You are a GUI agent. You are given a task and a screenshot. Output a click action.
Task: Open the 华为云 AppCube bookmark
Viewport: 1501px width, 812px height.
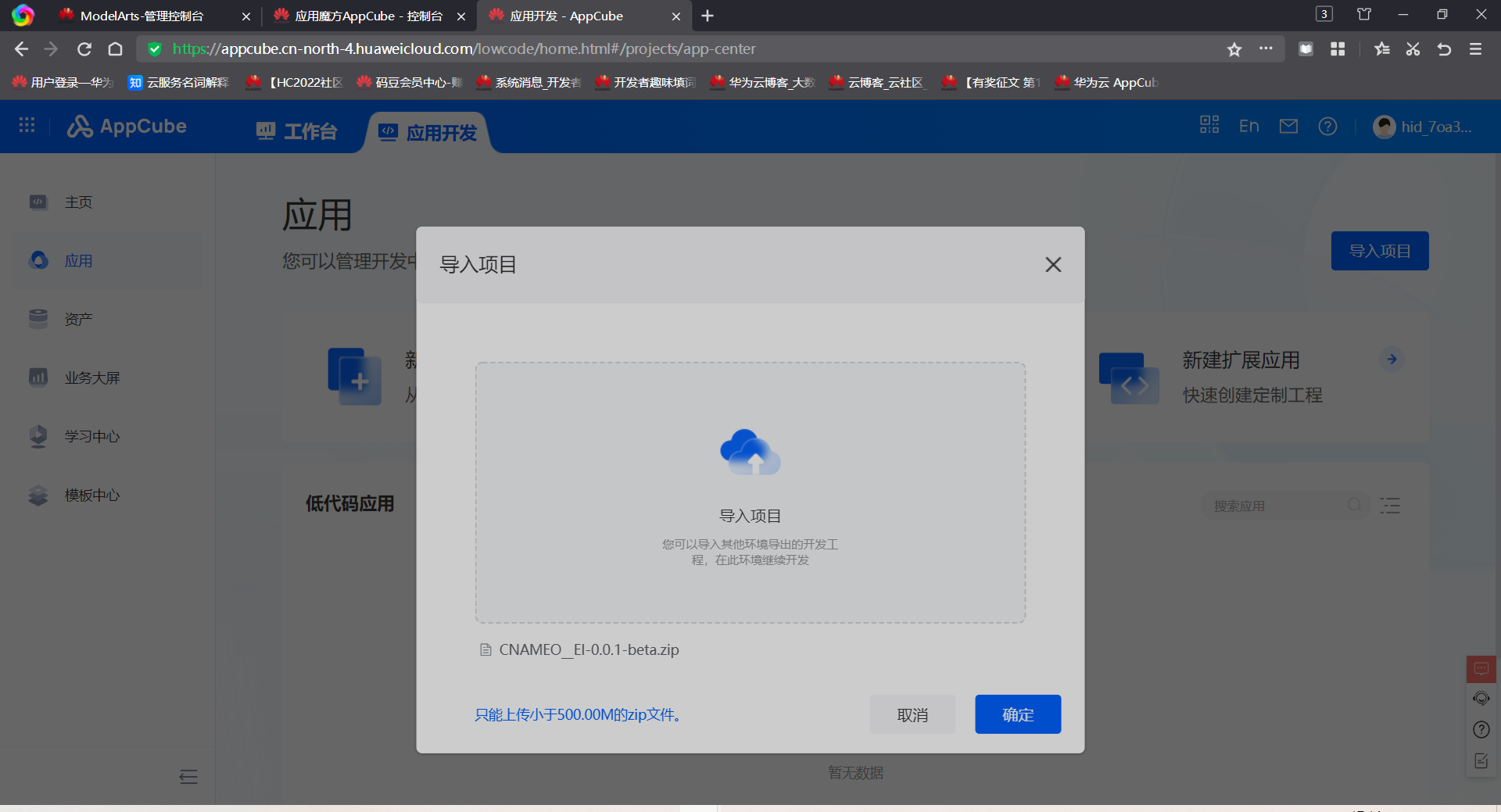[x=1106, y=82]
